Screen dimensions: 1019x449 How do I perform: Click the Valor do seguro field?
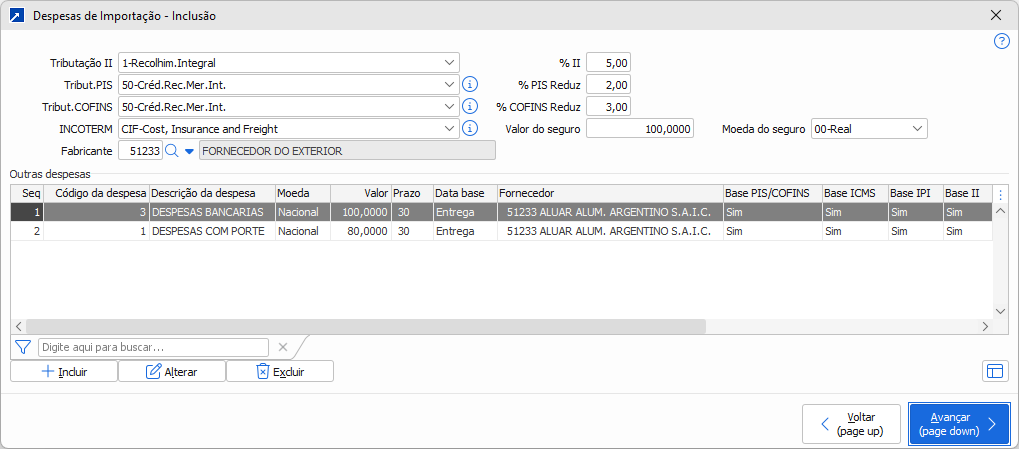tap(639, 129)
